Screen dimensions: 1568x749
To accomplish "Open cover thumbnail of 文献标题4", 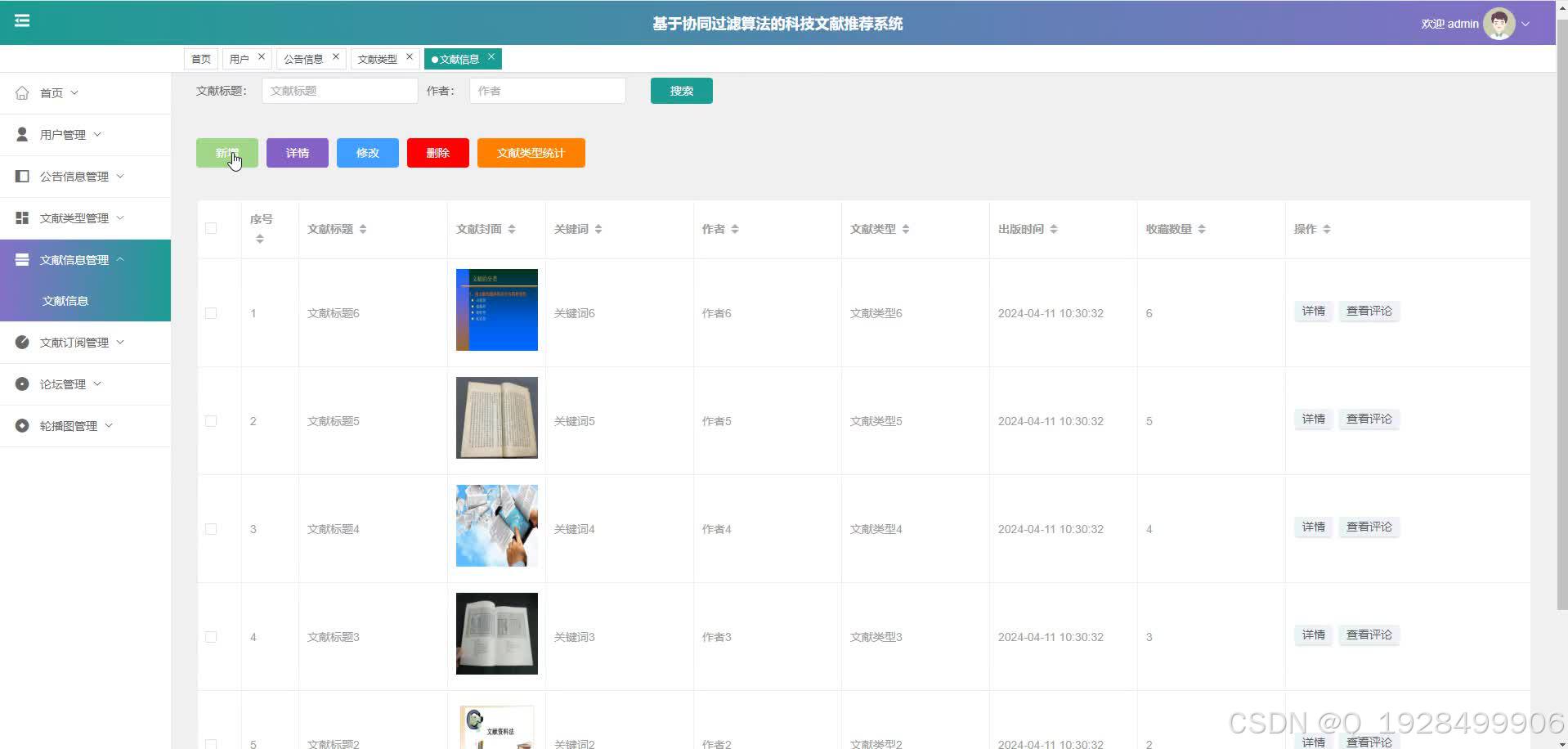I will 497,526.
